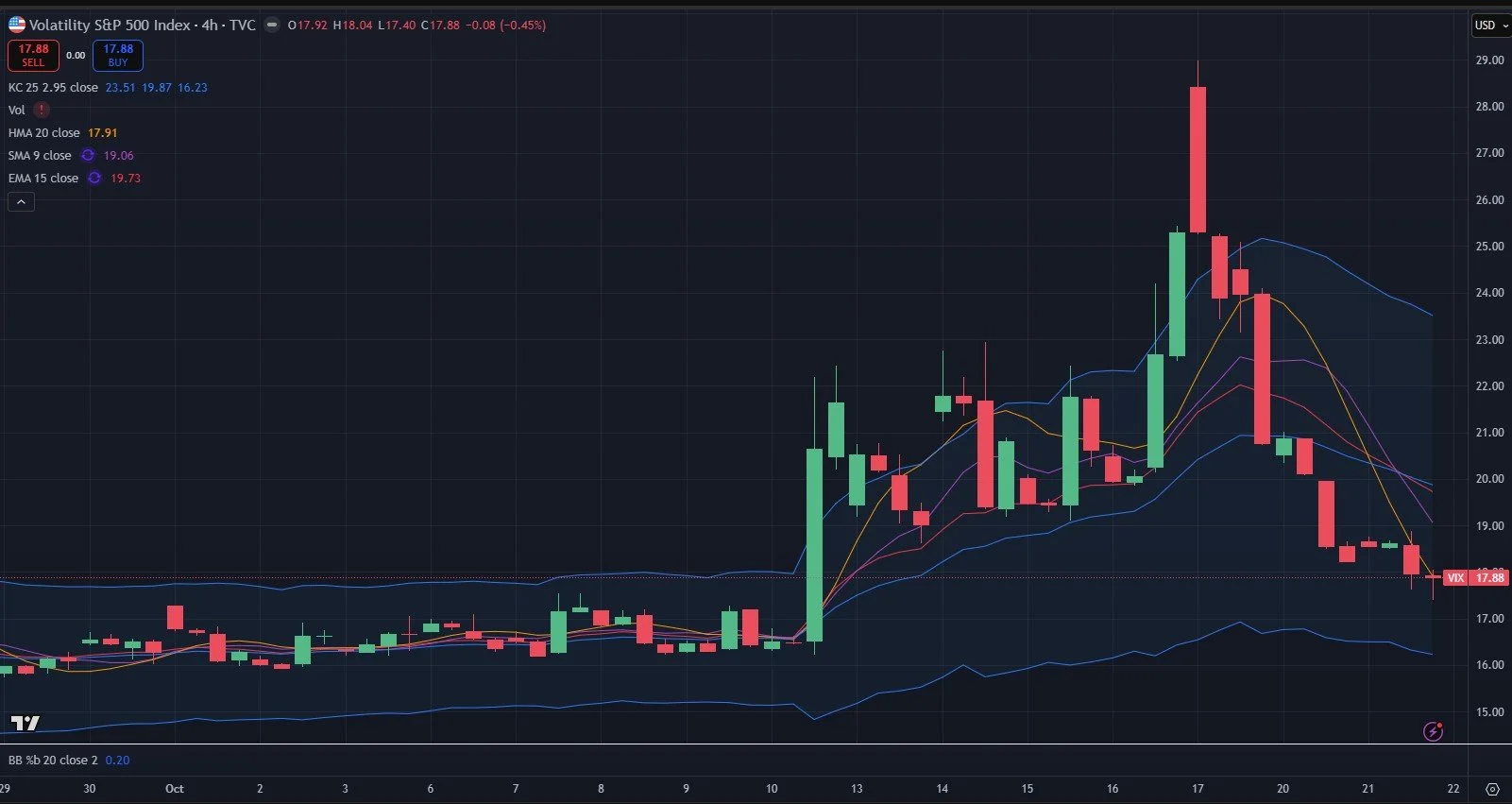Click the purple refresh icon beside EMA 15
The image size is (1512, 804).
(94, 178)
